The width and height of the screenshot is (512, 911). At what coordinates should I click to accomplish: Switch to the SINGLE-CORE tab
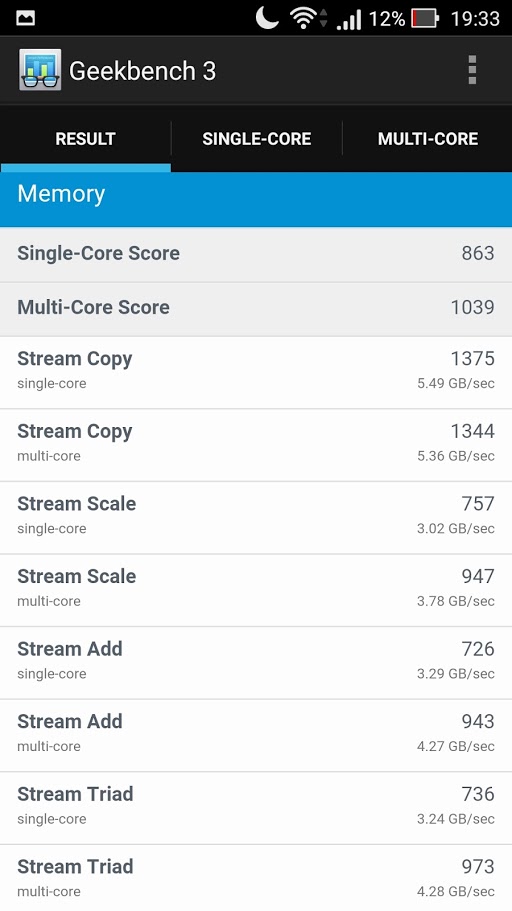[256, 139]
